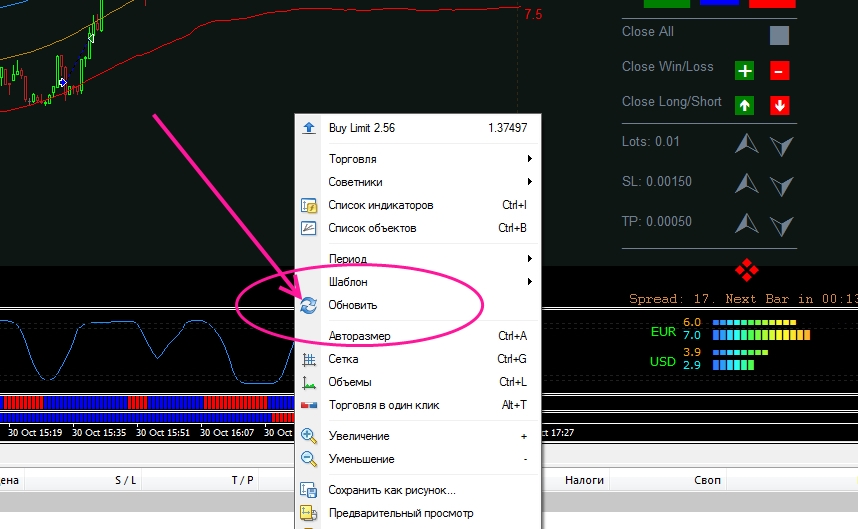
Task: Click the SL: 0.00150 label
Action: [x=657, y=182]
